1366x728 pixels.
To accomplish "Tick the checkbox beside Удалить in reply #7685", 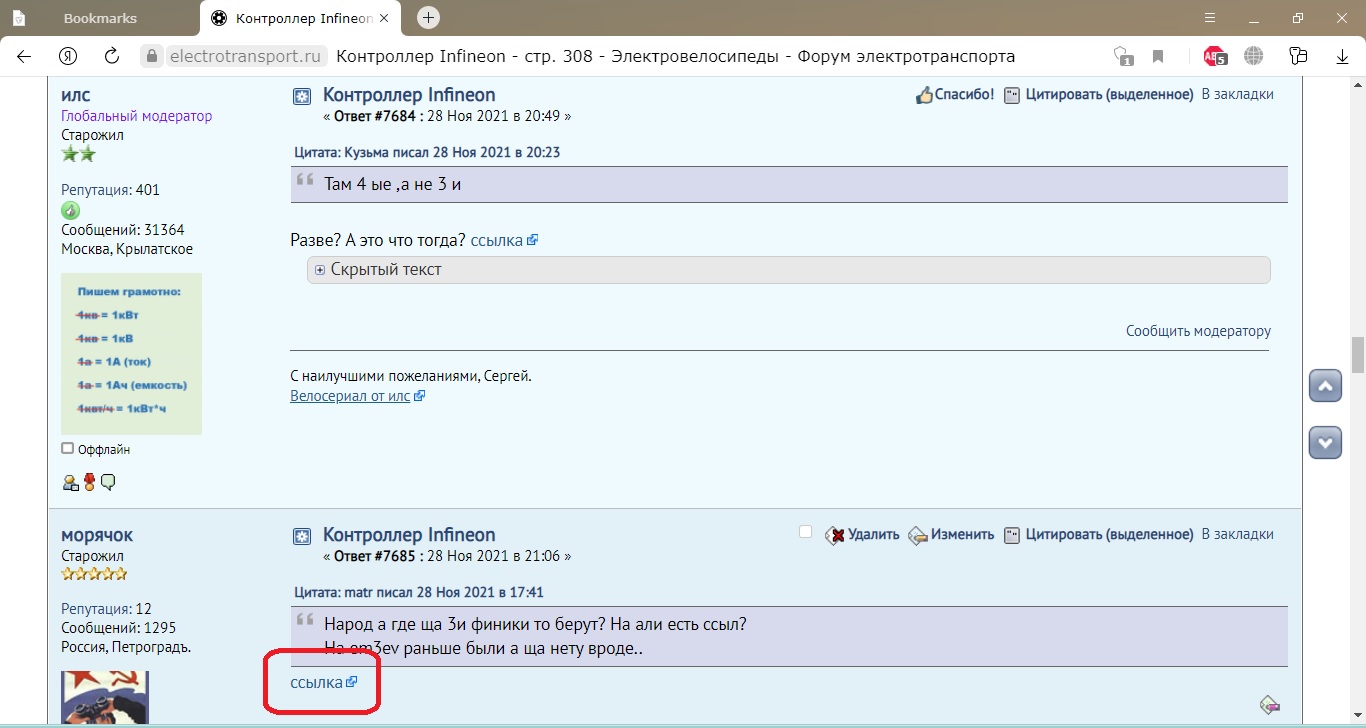I will tap(805, 532).
